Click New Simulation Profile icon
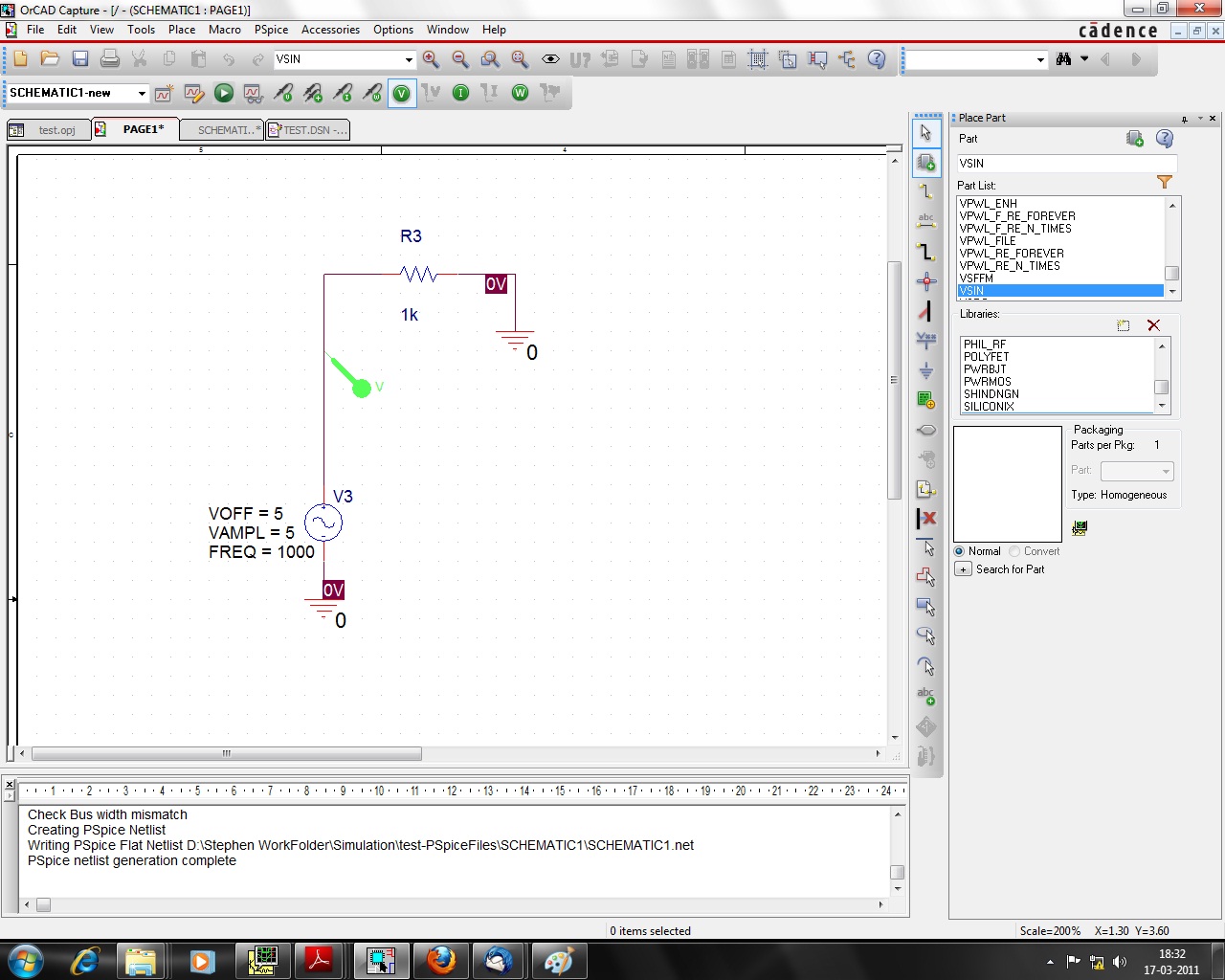Image resolution: width=1225 pixels, height=980 pixels. tap(164, 93)
